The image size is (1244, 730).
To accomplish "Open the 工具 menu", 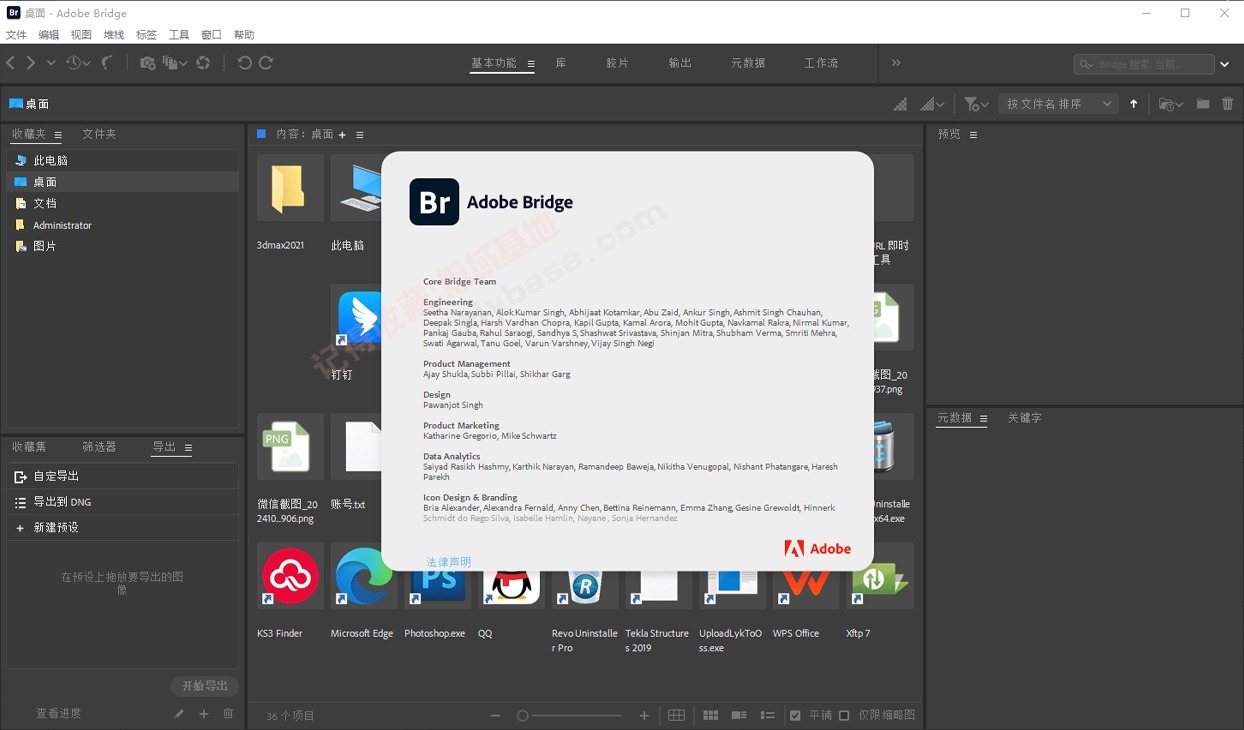I will tap(179, 35).
